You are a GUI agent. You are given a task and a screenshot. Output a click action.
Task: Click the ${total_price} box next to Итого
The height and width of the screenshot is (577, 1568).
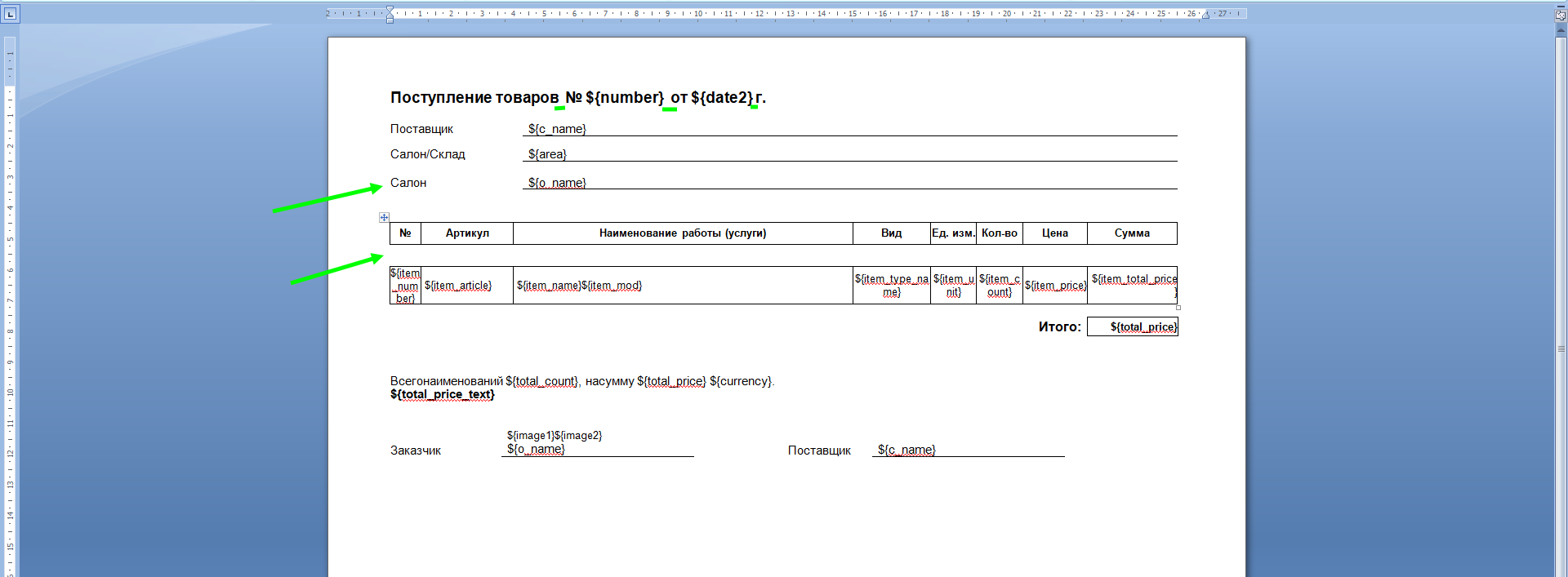(1142, 327)
